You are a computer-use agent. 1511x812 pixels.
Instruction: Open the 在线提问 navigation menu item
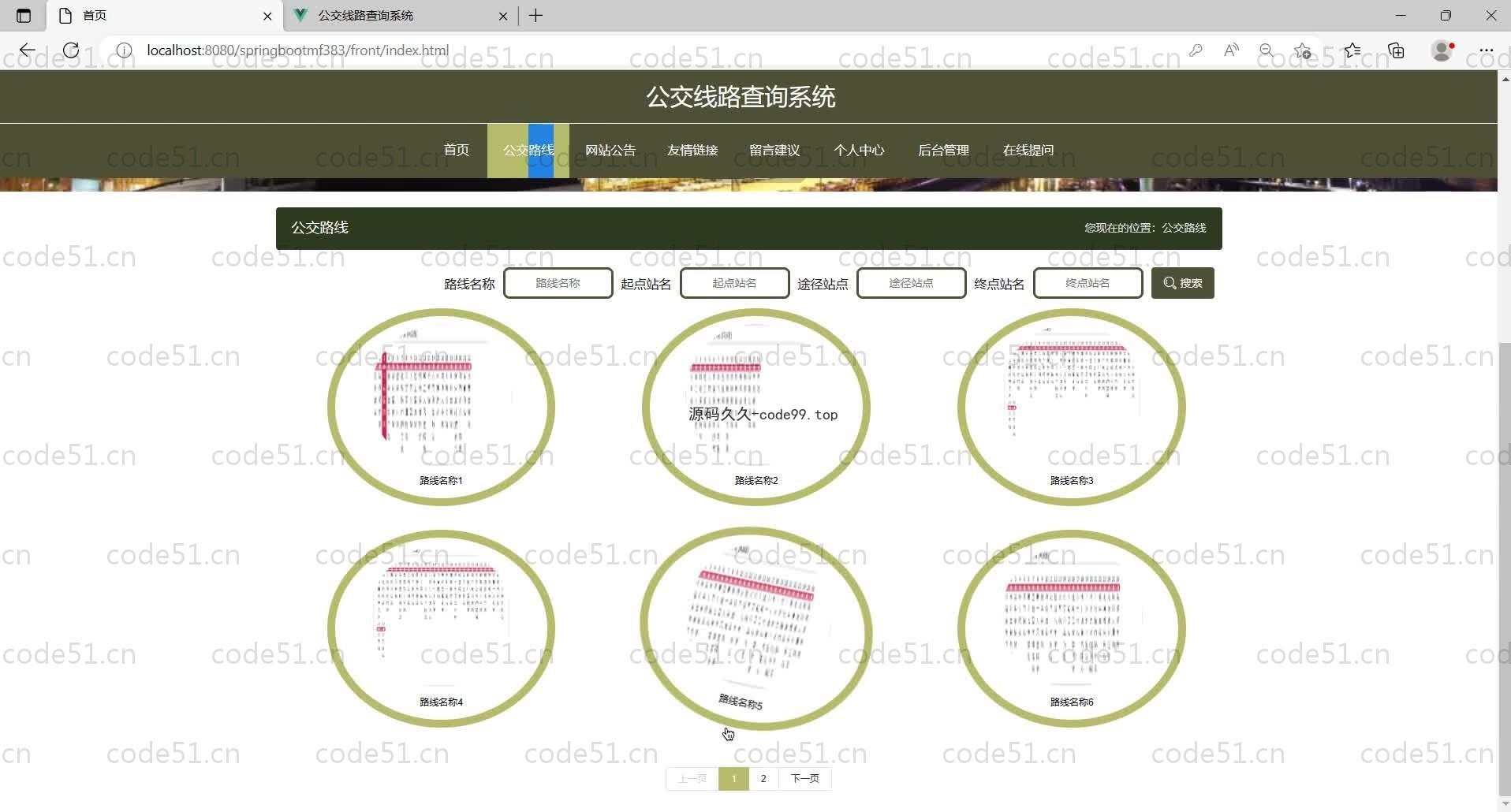[x=1028, y=150]
